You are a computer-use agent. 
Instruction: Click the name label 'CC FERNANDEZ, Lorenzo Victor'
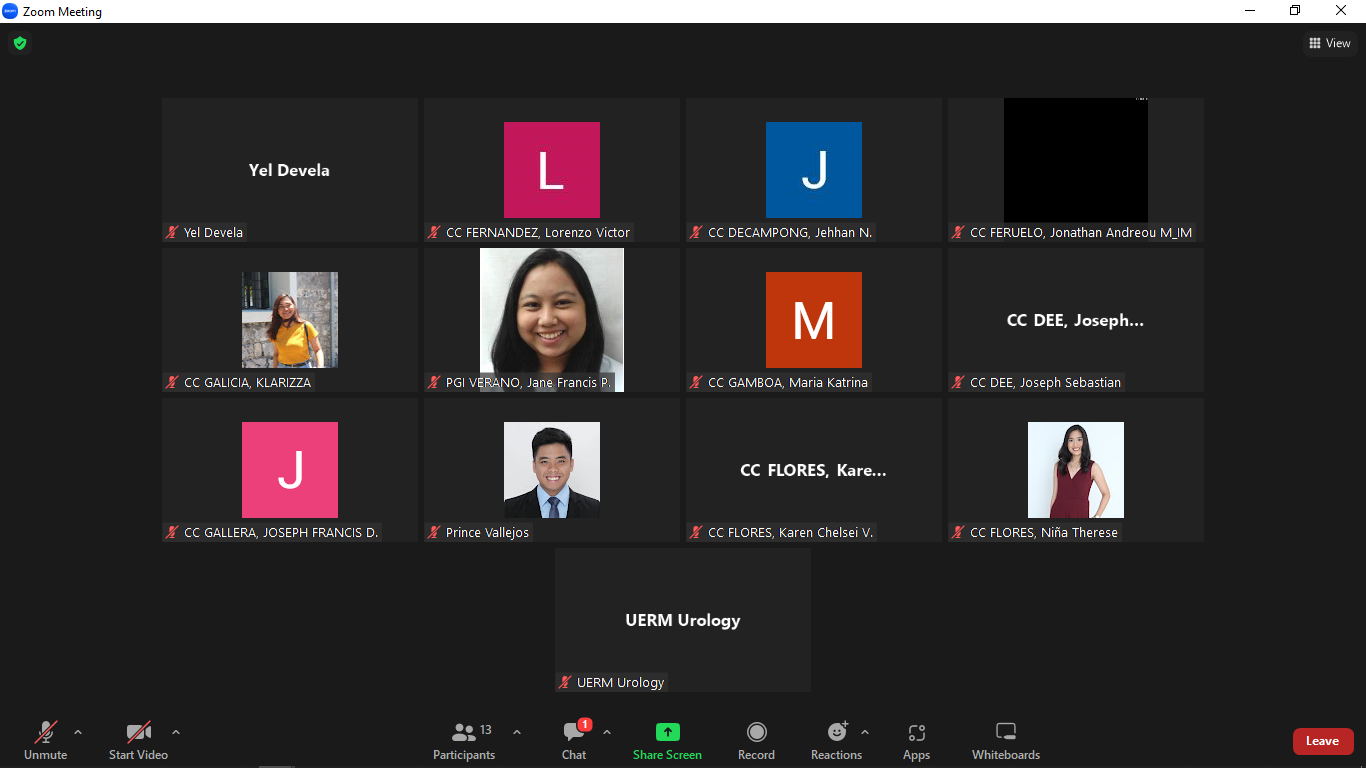pyautogui.click(x=538, y=232)
